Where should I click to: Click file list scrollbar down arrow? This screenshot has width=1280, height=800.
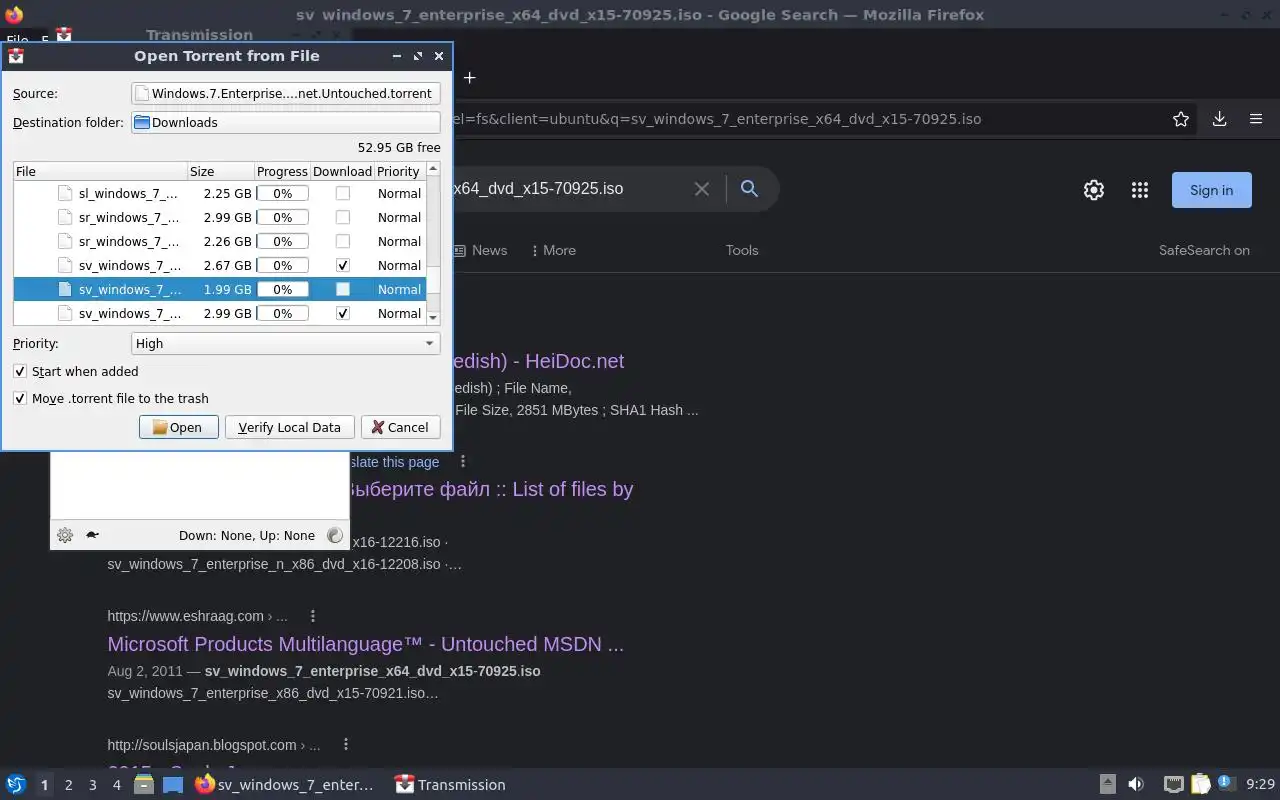click(x=433, y=317)
